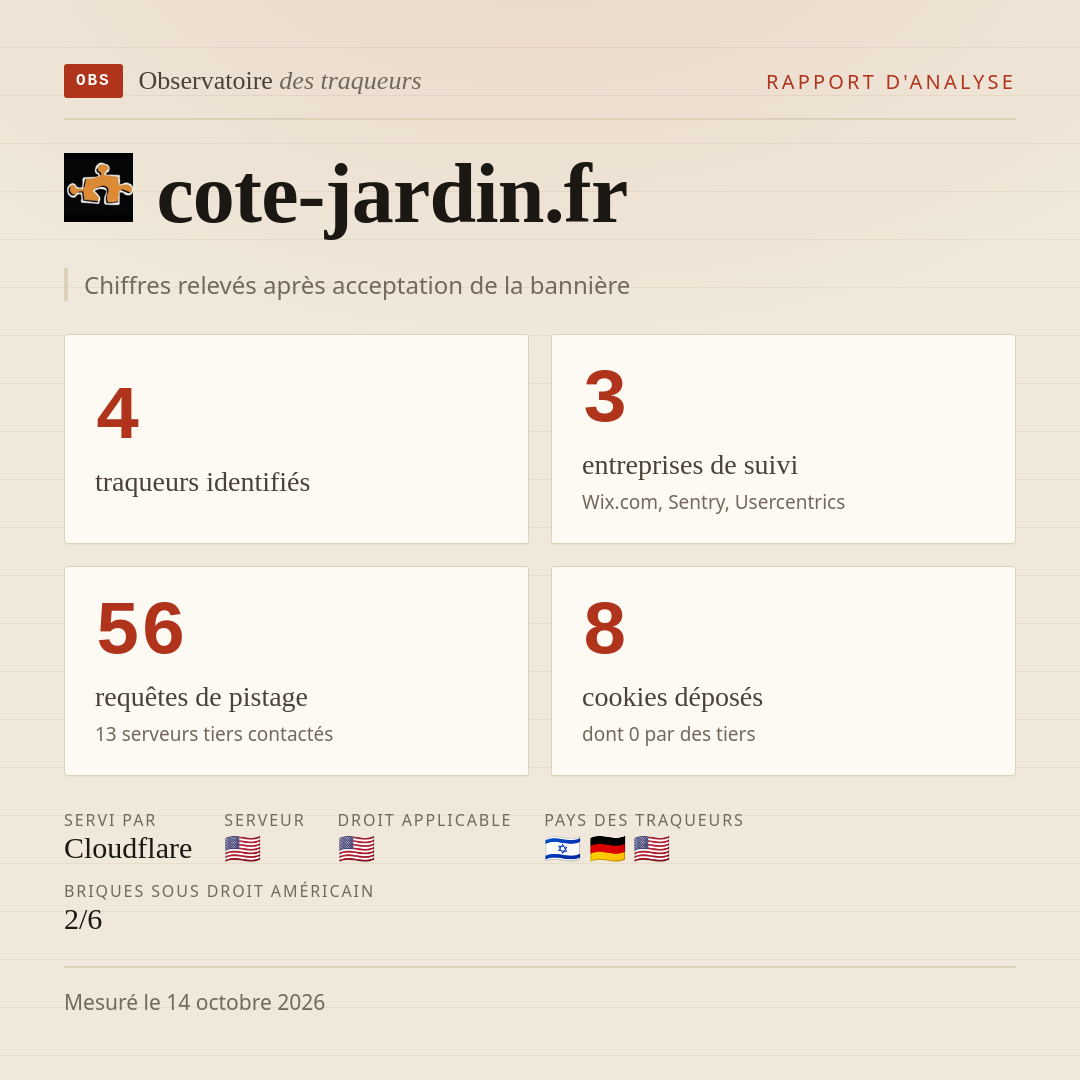Click the cote-jardin.fr puzzle-piece favicon

pyautogui.click(x=98, y=187)
